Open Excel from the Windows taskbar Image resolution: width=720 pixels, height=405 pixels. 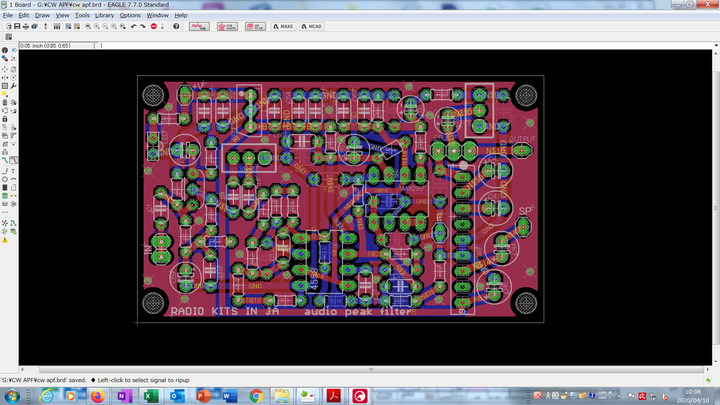coord(150,396)
